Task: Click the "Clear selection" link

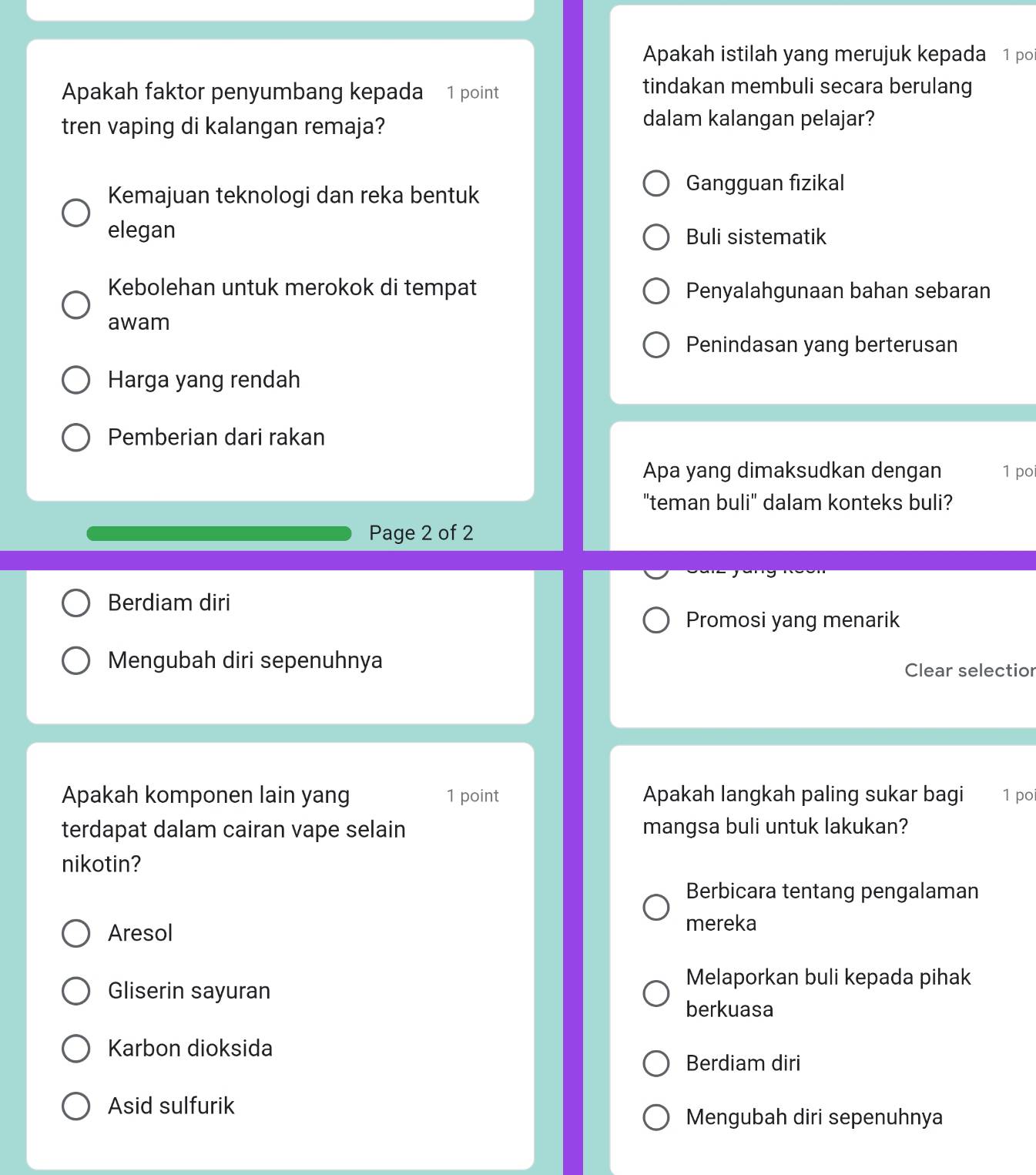Action: (x=969, y=670)
